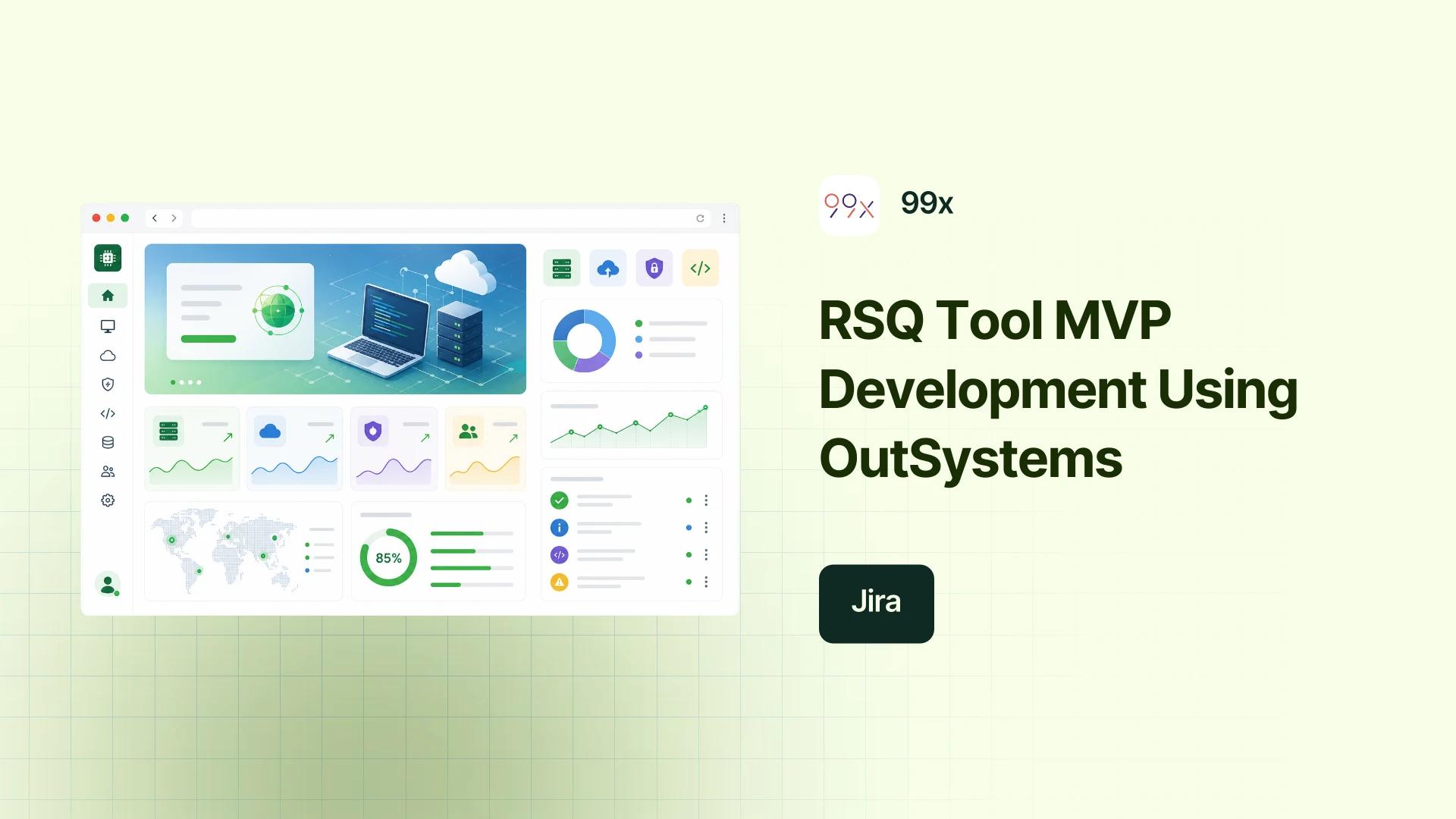The height and width of the screenshot is (819, 1456).
Task: Click the 99x logo icon
Action: click(x=849, y=206)
